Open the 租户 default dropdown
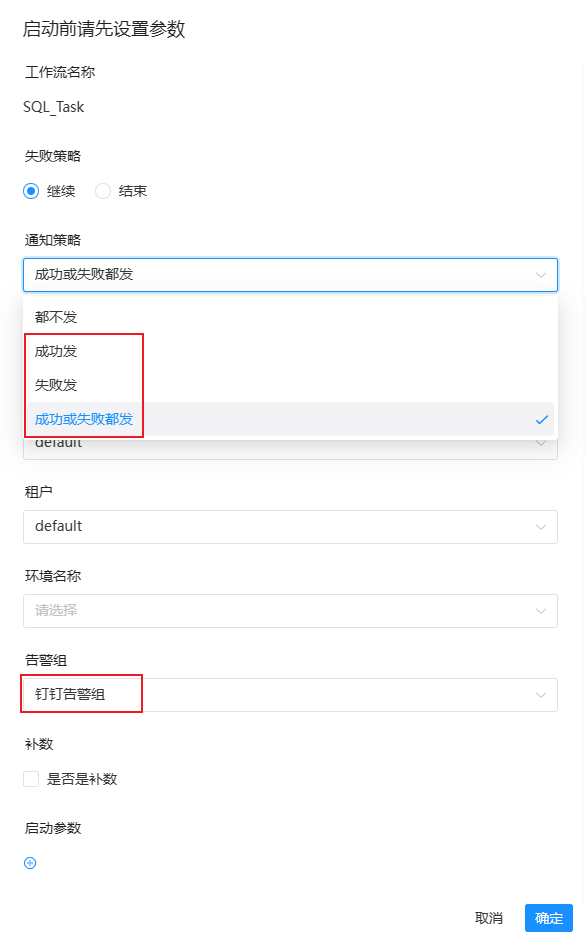 click(290, 526)
